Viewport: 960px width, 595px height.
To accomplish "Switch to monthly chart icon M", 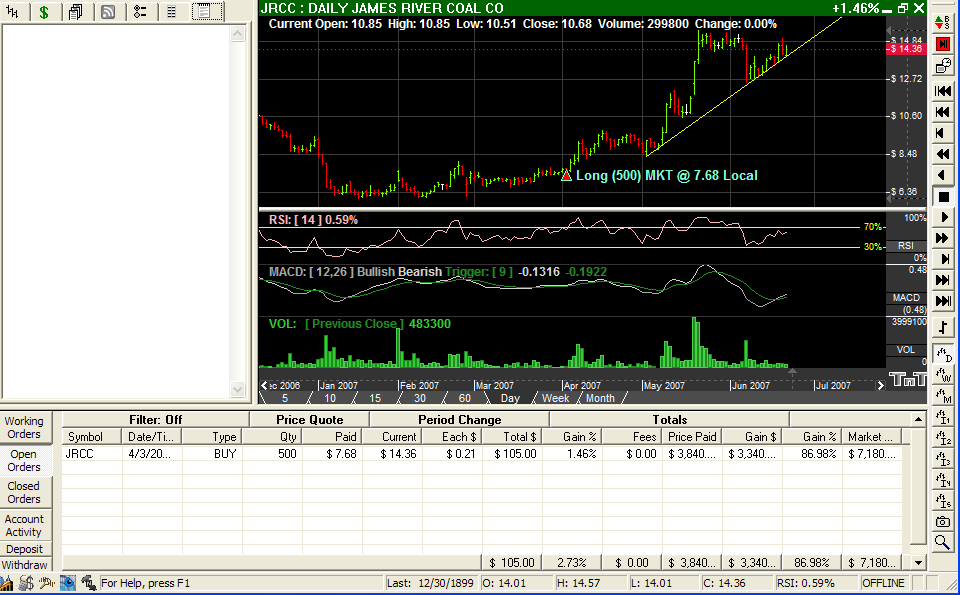I will [943, 396].
